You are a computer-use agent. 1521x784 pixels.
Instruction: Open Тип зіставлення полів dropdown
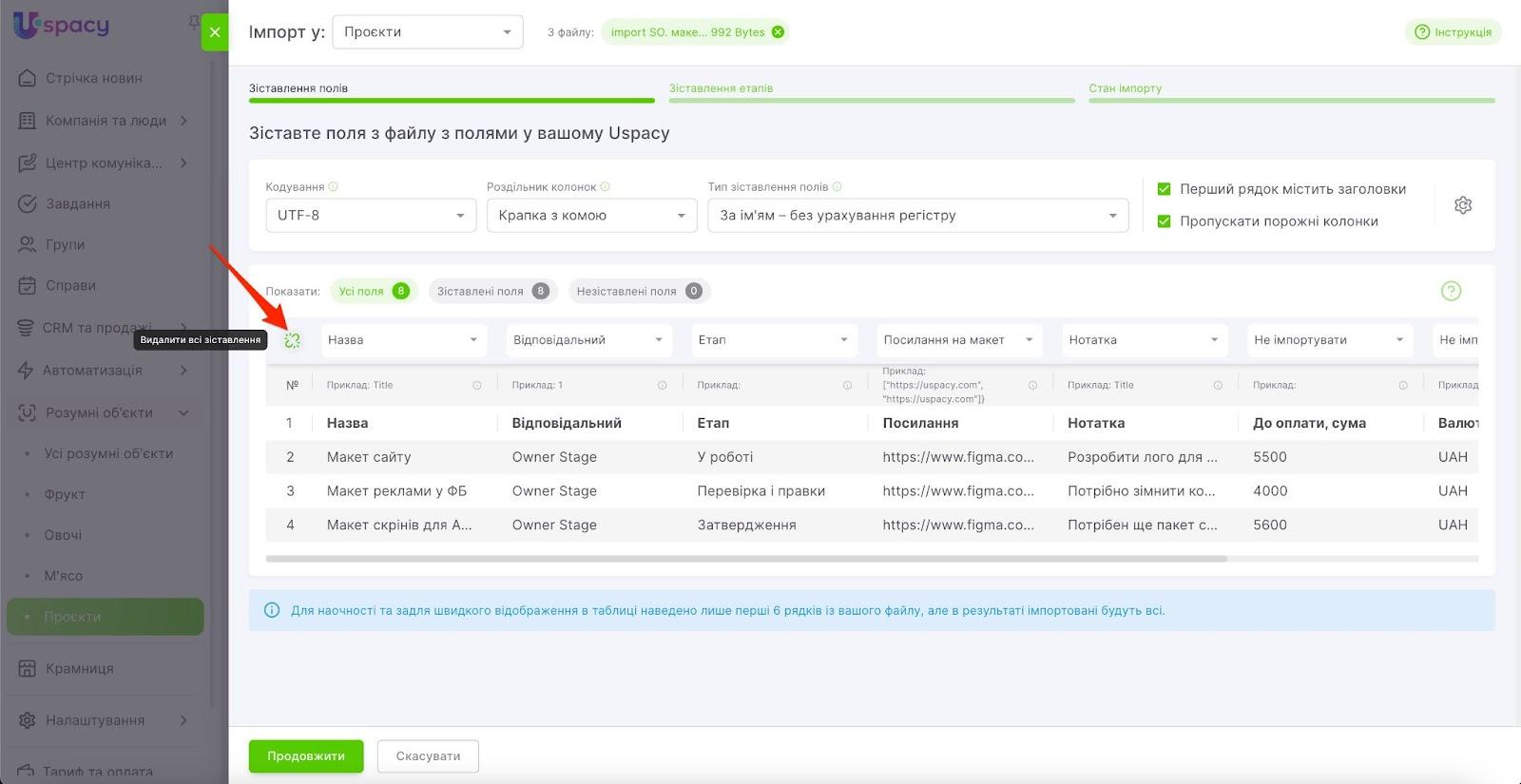(917, 216)
